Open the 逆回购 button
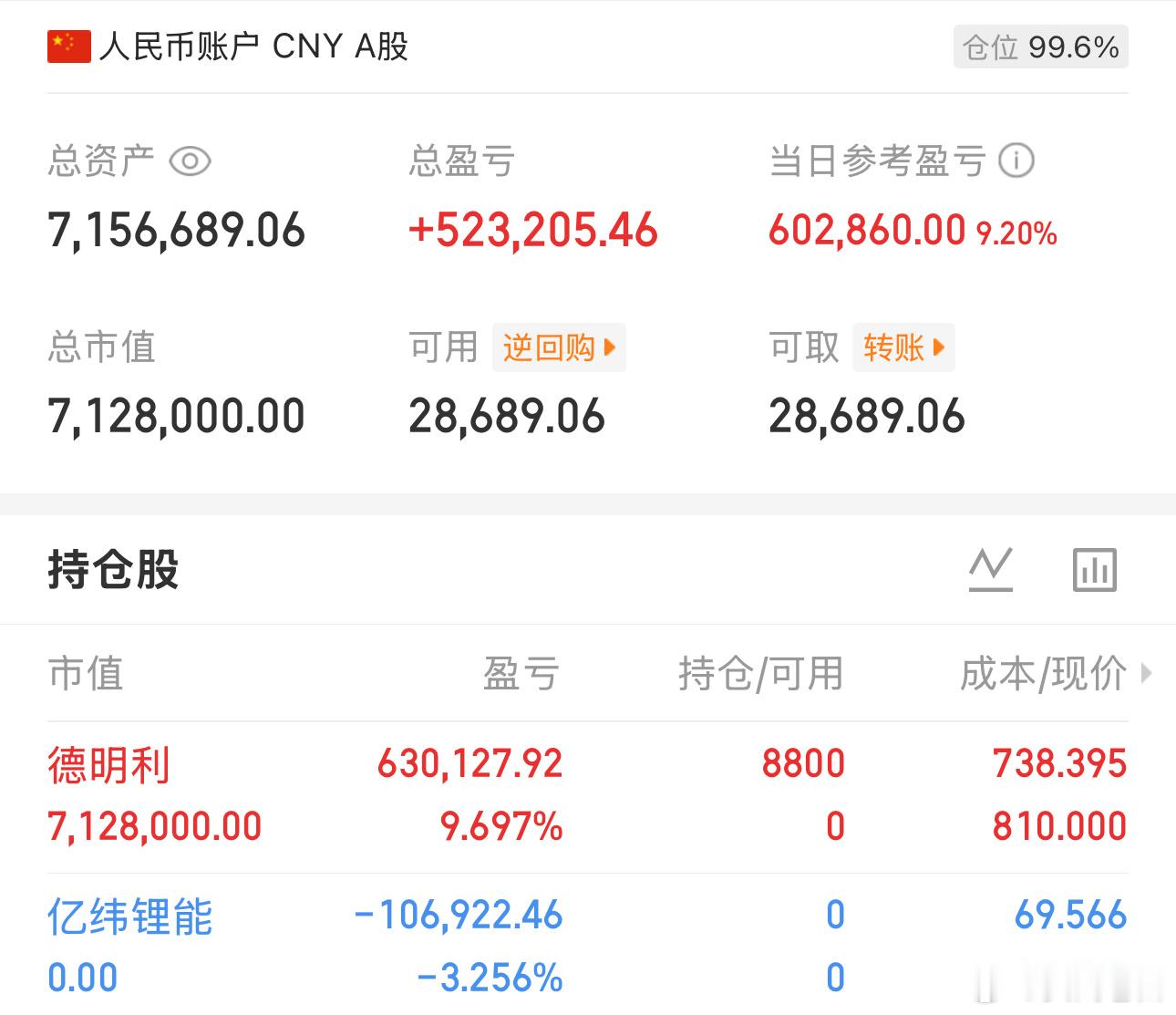This screenshot has width=1176, height=1015. click(x=559, y=347)
